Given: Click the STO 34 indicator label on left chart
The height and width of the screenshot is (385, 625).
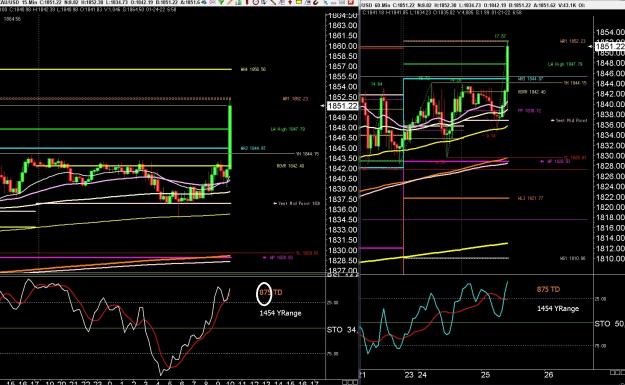Looking at the screenshot, I should [342, 330].
